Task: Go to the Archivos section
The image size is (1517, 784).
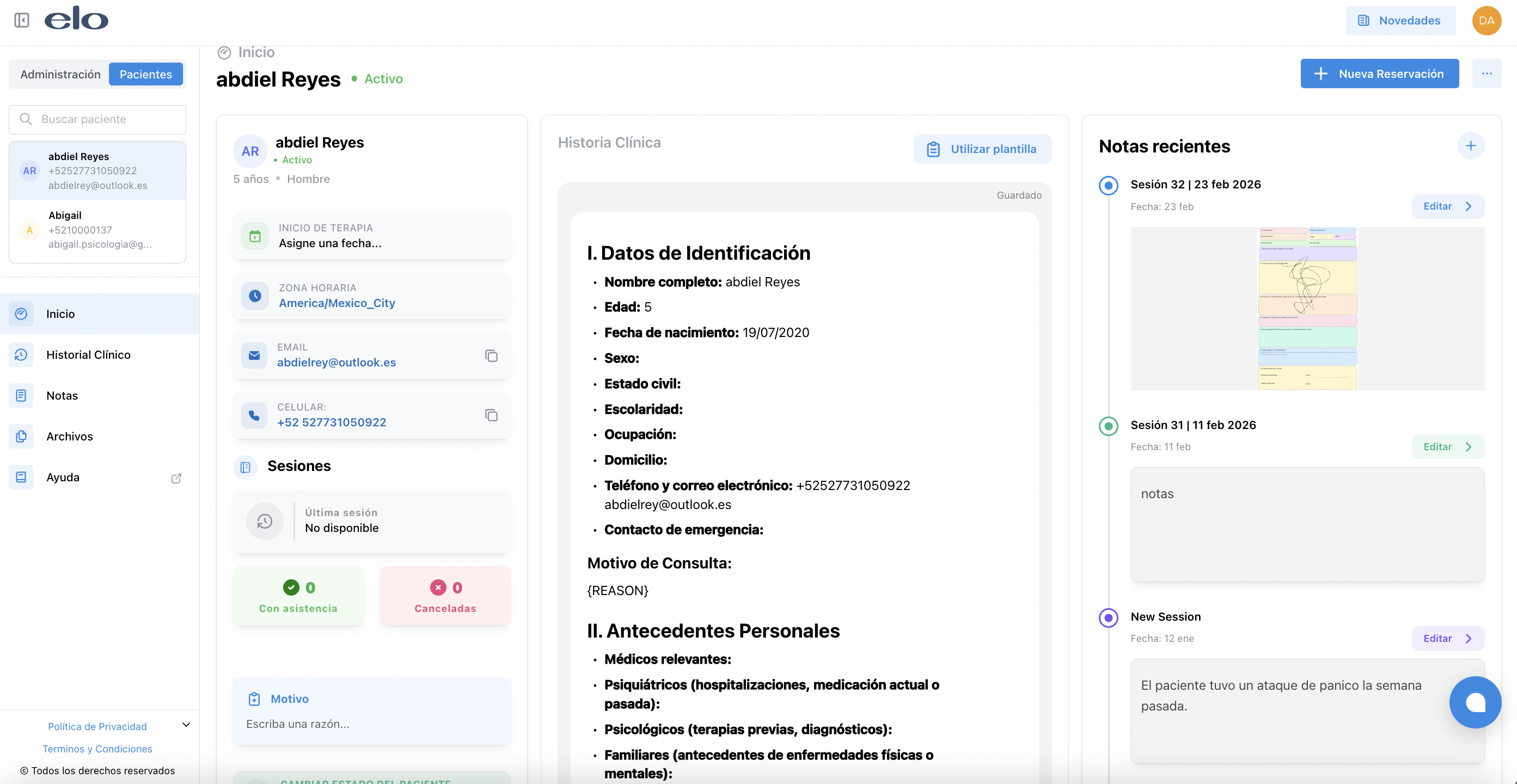Action: (70, 437)
